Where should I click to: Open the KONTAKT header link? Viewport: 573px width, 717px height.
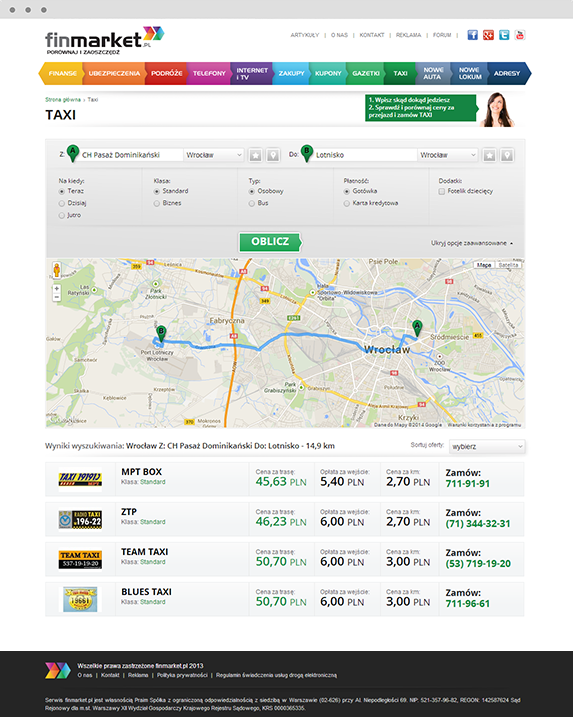click(x=372, y=35)
